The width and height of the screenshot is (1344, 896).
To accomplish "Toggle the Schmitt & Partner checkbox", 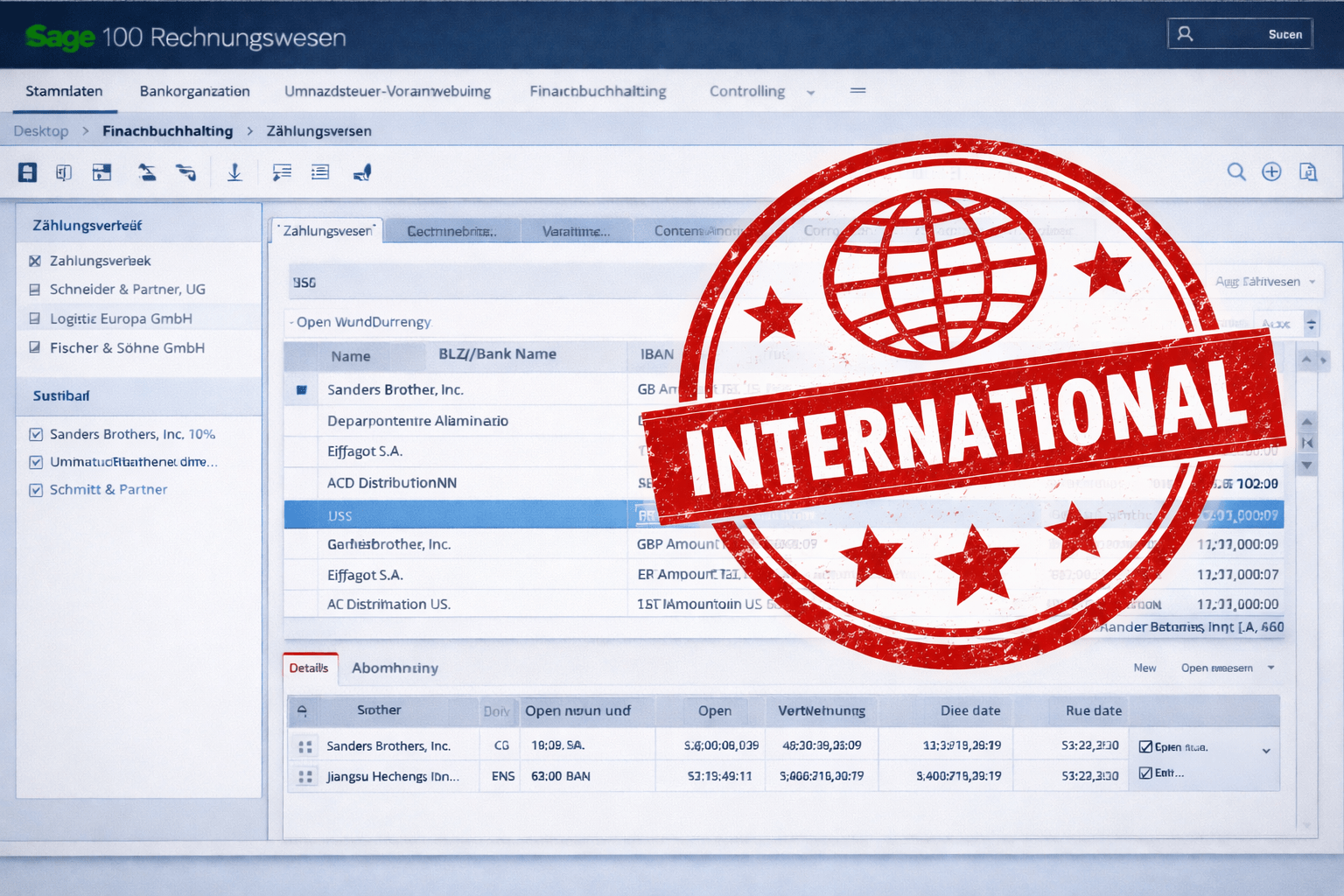I will point(36,490).
